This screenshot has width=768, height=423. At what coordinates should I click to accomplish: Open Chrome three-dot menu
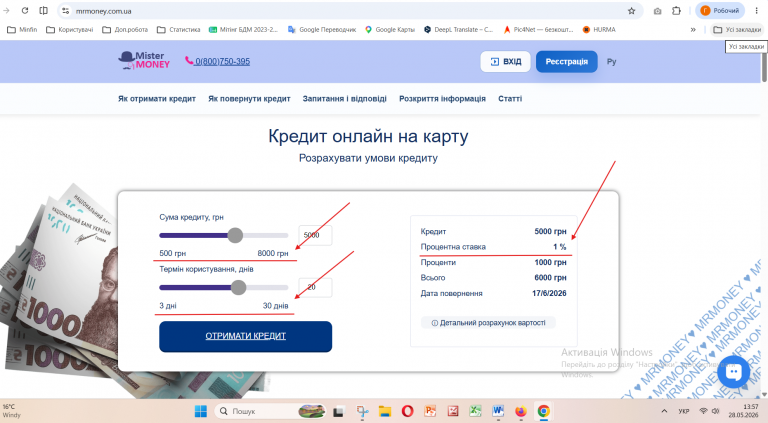[757, 11]
